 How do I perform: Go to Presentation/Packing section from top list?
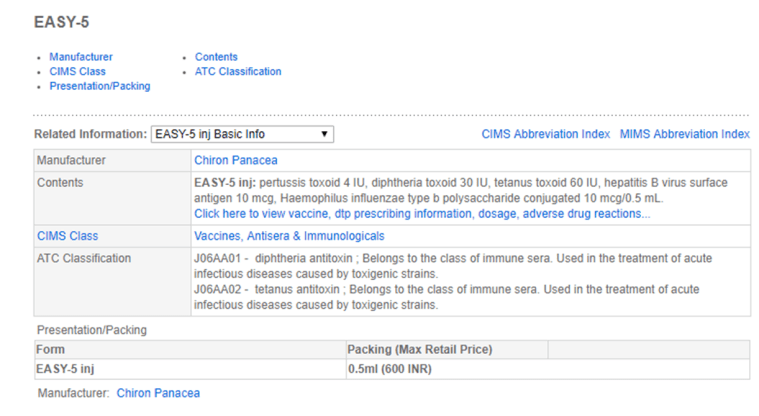coord(99,86)
